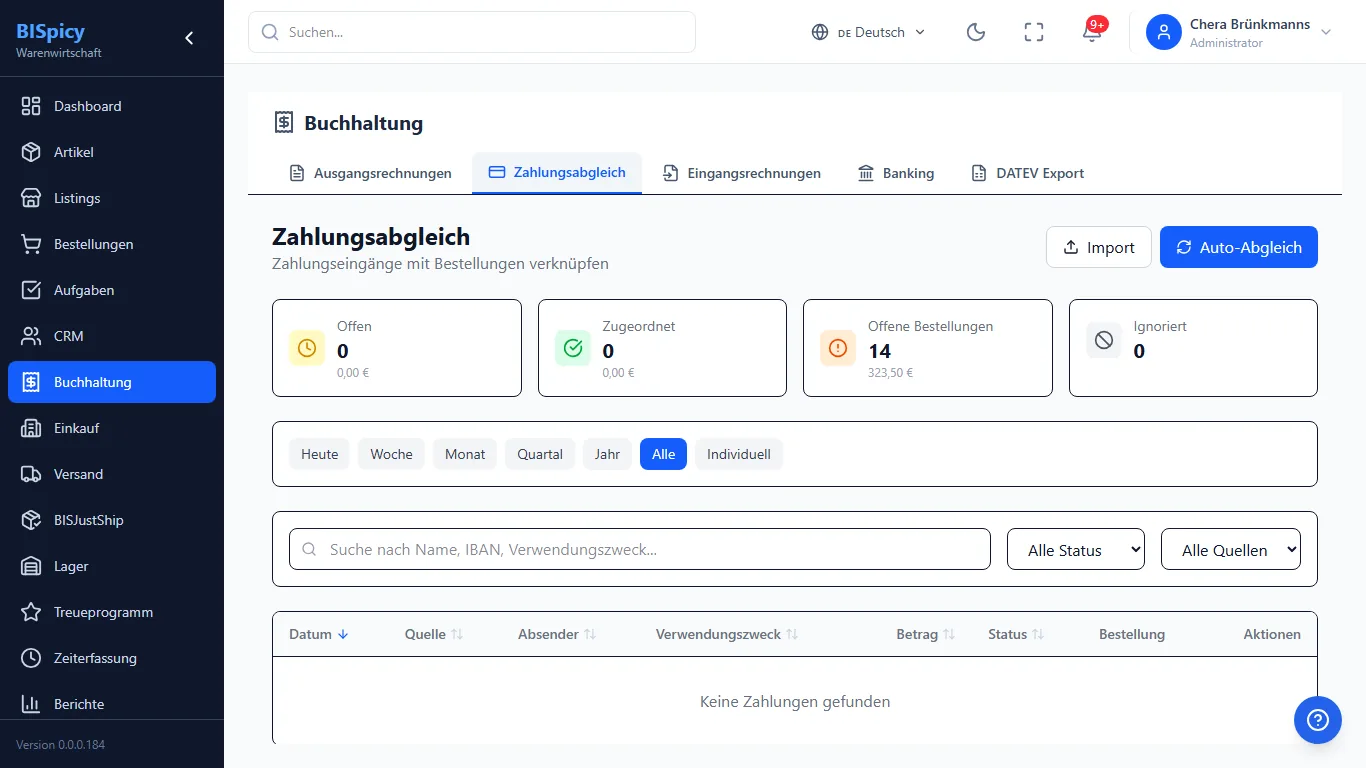Filter payments by Jahr
The width and height of the screenshot is (1366, 768).
tap(607, 454)
